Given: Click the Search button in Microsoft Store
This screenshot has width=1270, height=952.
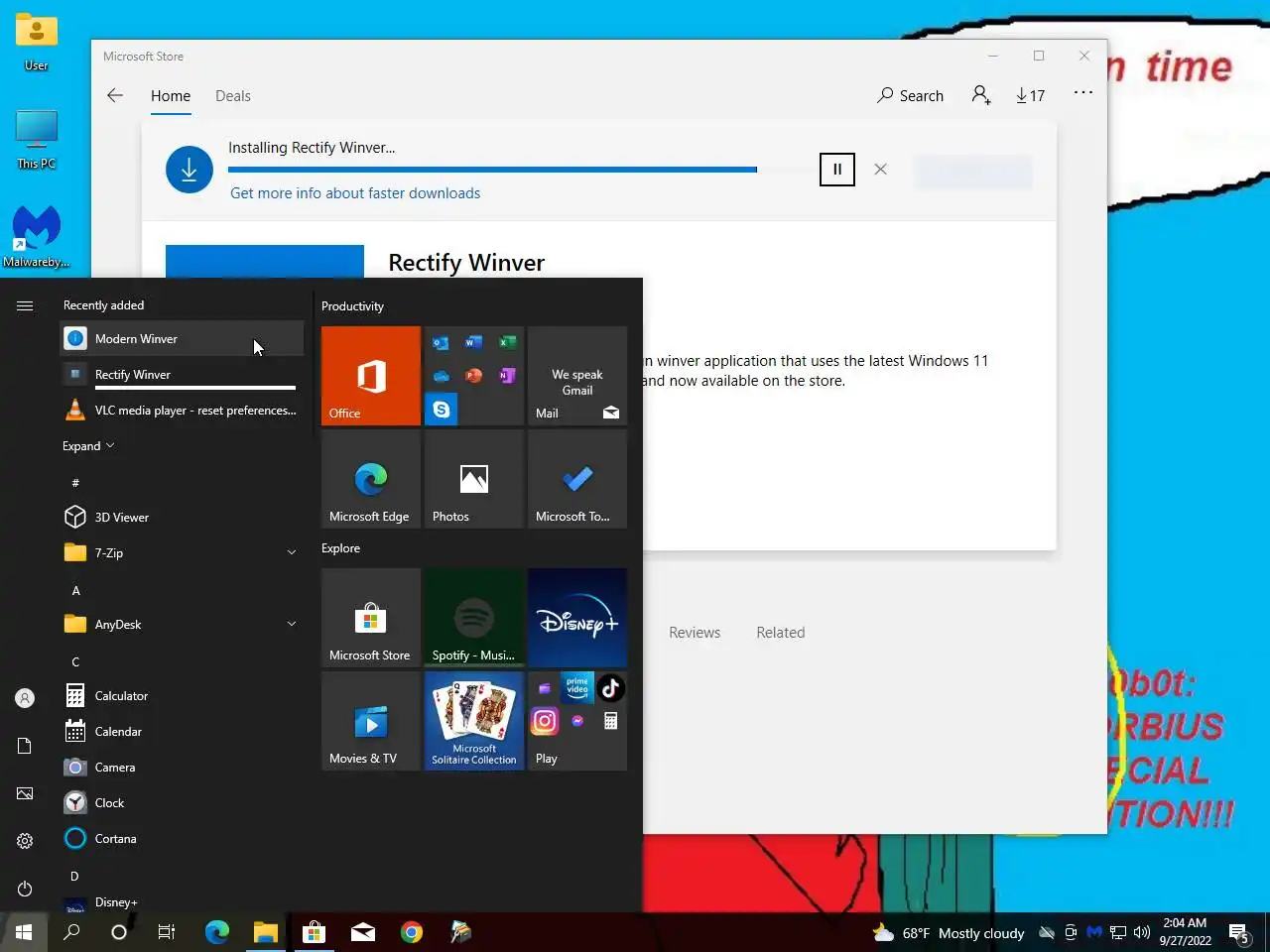Looking at the screenshot, I should [x=910, y=95].
